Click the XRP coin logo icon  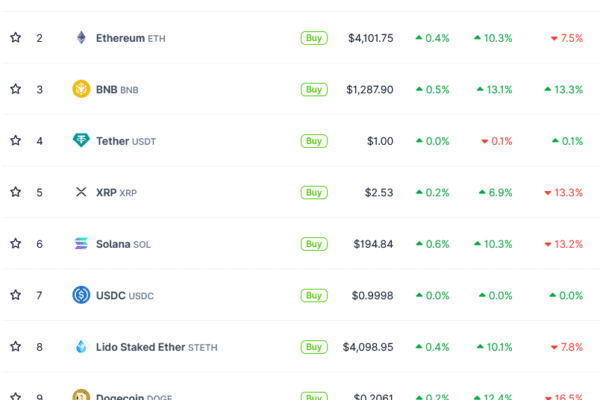(x=81, y=192)
